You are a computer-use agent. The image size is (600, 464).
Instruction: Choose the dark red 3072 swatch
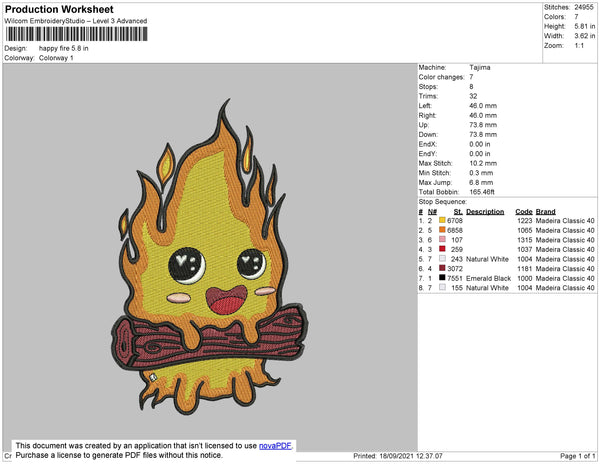pos(442,268)
